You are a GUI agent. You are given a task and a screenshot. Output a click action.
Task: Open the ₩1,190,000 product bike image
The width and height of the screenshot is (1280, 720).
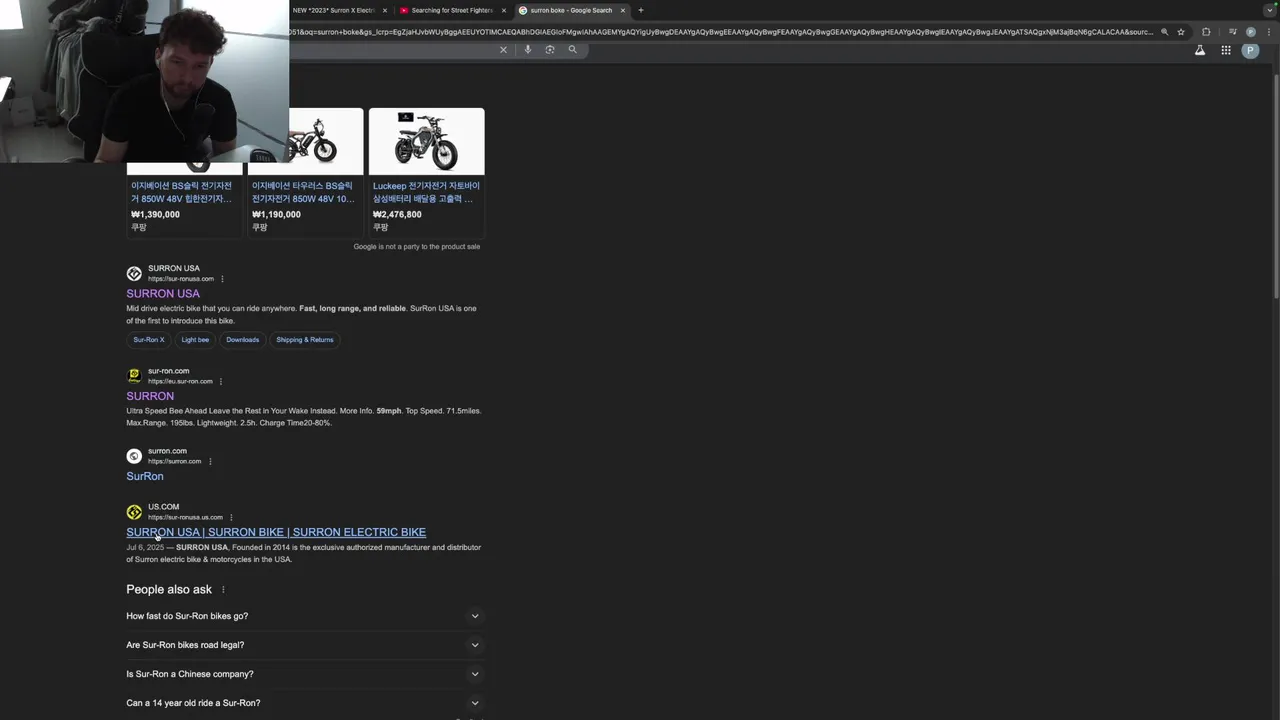pos(326,141)
